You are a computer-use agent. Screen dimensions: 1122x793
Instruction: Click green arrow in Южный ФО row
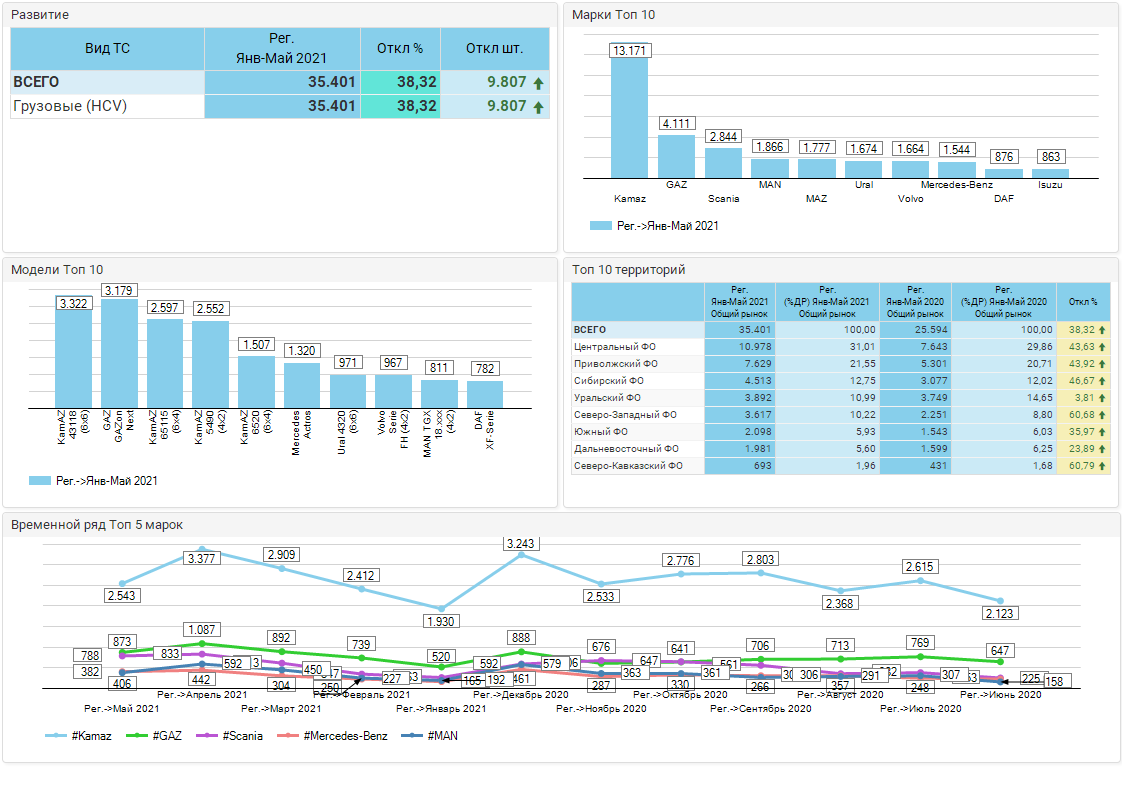tap(1102, 432)
